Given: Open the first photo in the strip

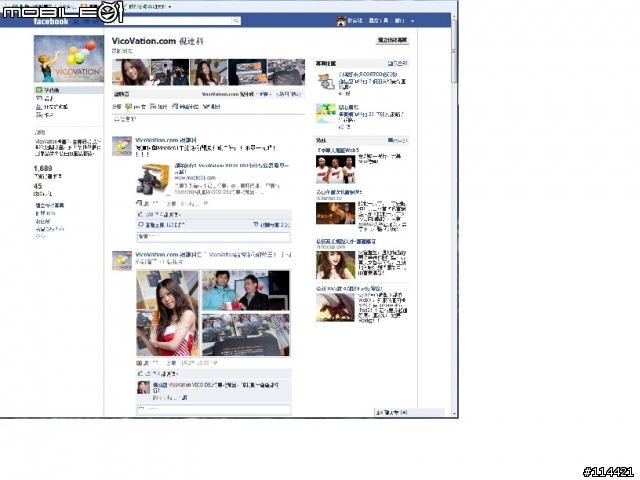Looking at the screenshot, I should tap(131, 72).
